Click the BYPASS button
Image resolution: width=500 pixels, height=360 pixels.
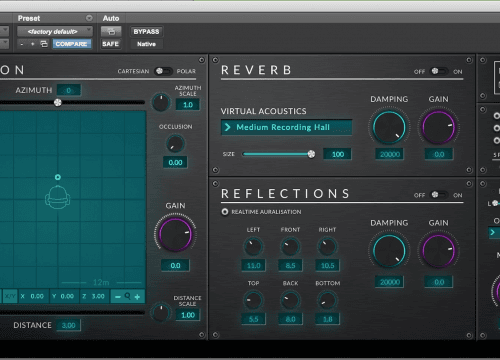146,32
